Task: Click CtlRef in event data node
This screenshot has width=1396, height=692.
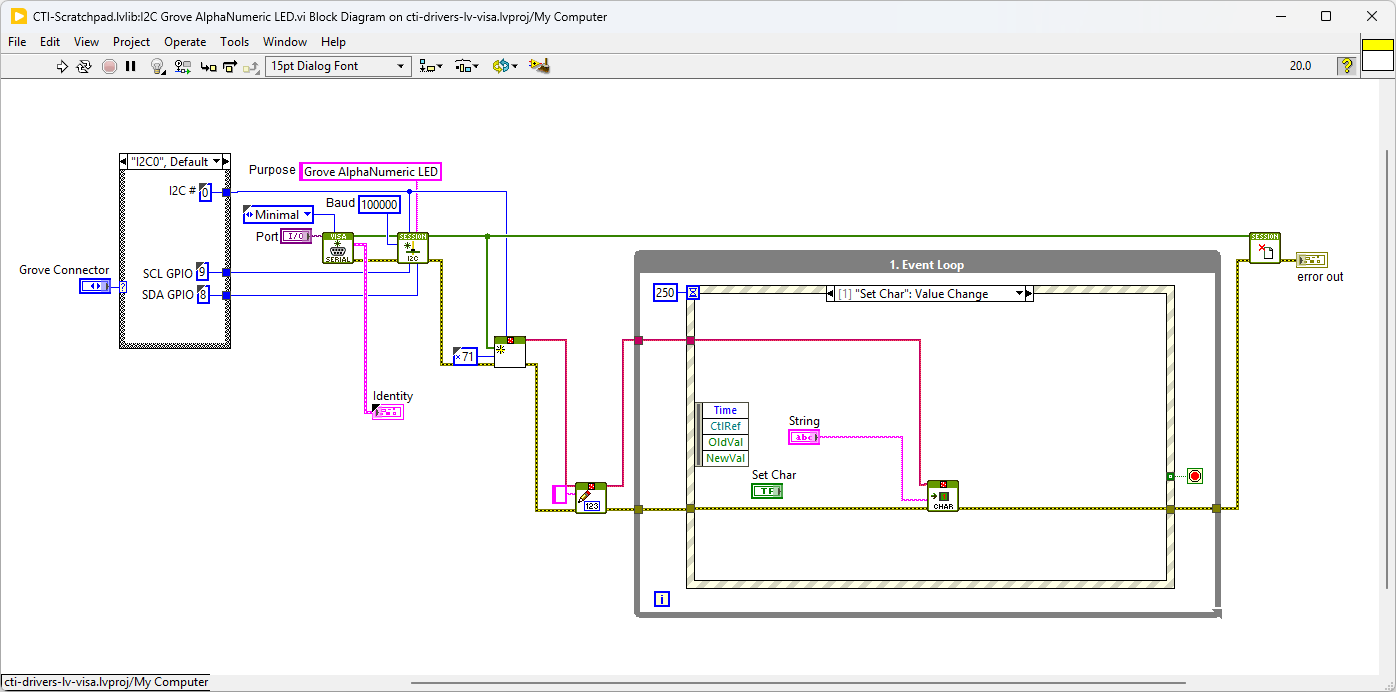Action: [x=725, y=426]
